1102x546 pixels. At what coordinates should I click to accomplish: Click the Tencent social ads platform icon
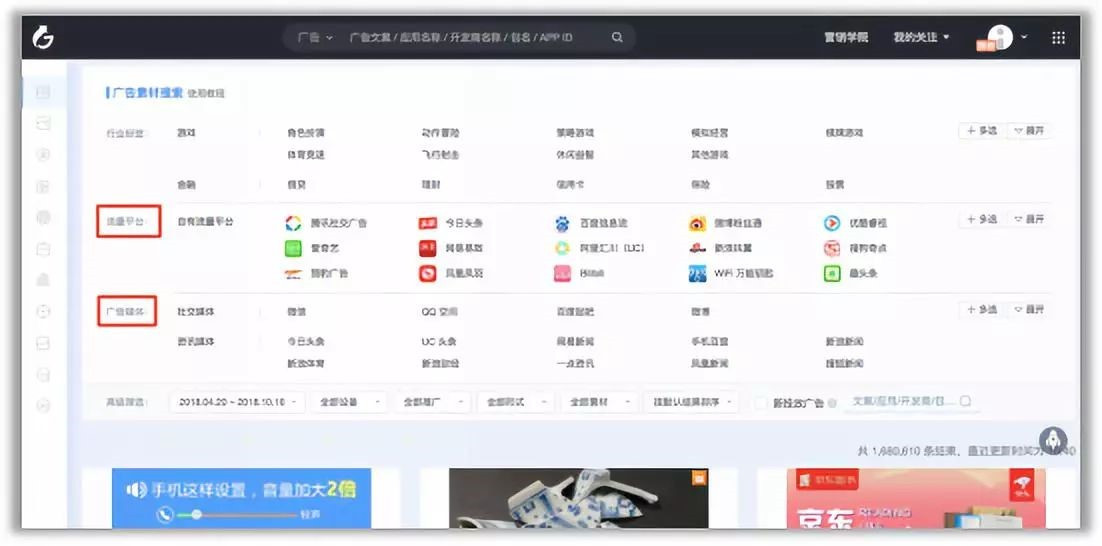click(293, 223)
